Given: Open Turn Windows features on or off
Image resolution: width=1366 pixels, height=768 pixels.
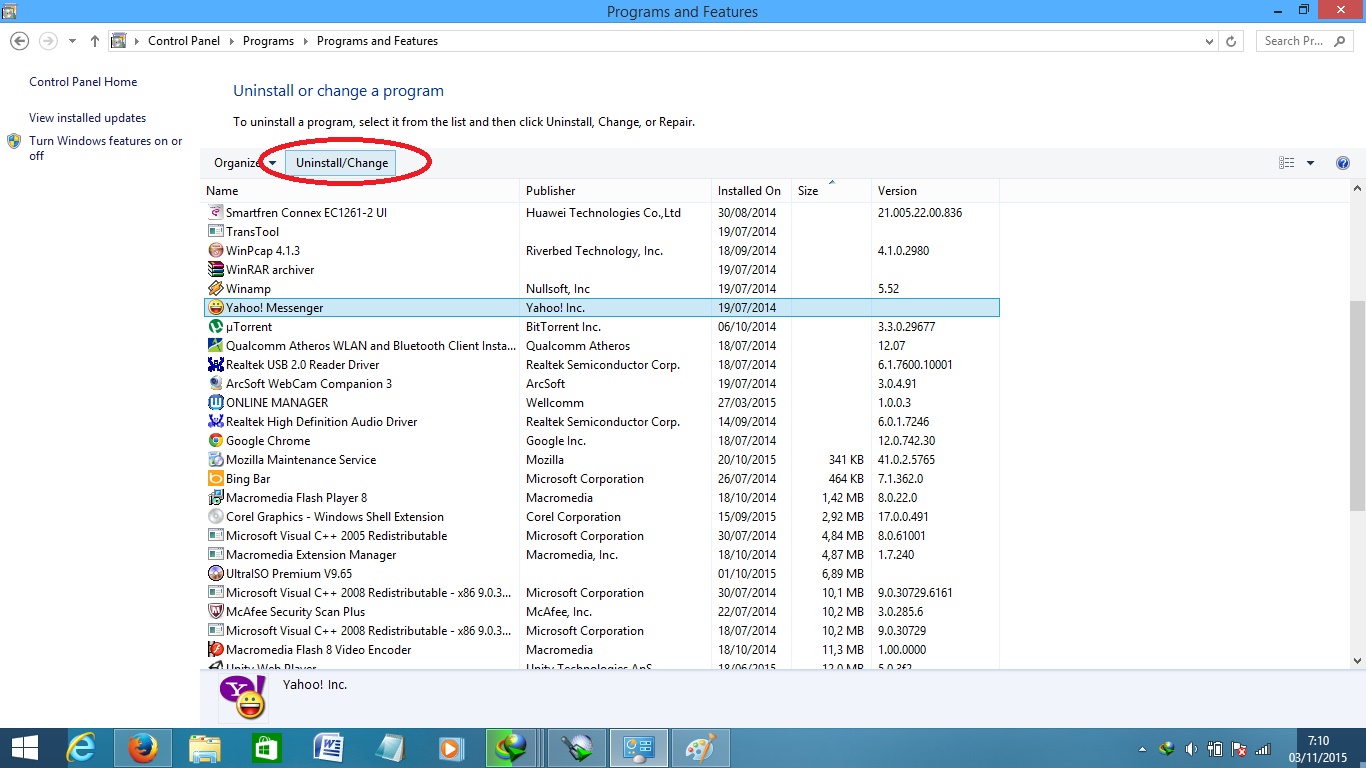Looking at the screenshot, I should point(106,148).
